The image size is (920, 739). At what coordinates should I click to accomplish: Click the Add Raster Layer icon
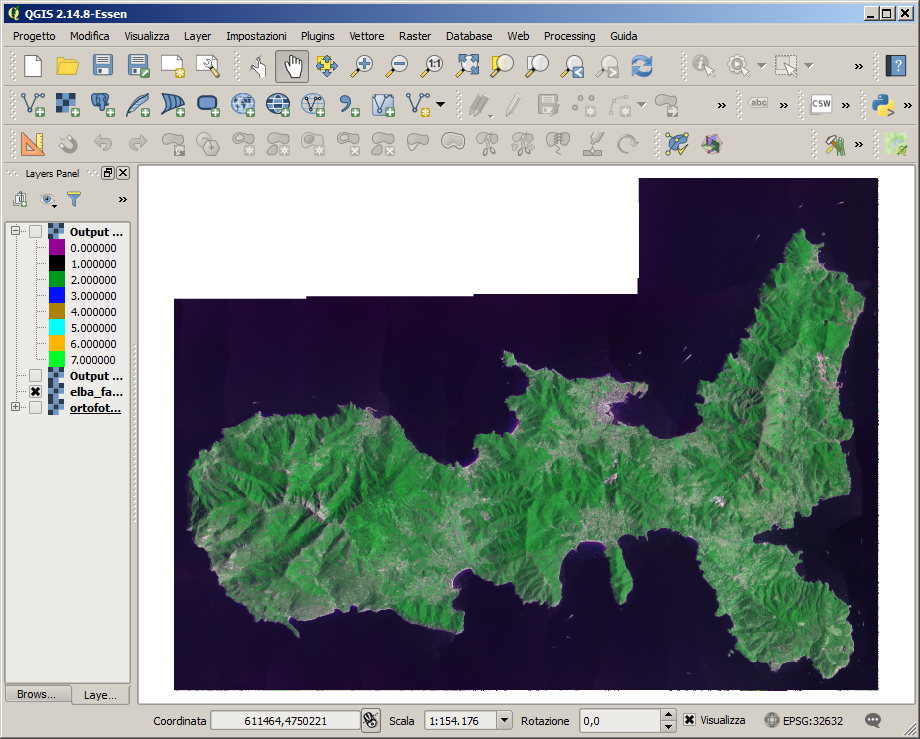[67, 104]
